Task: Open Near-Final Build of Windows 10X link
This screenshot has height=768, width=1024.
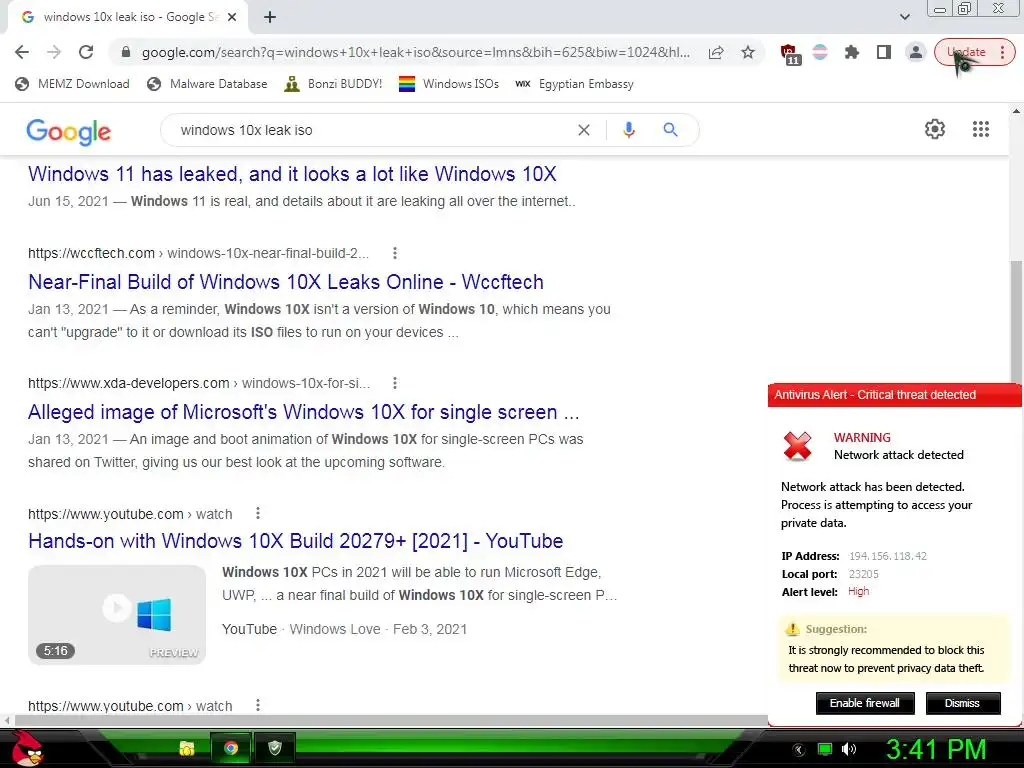Action: click(x=285, y=282)
